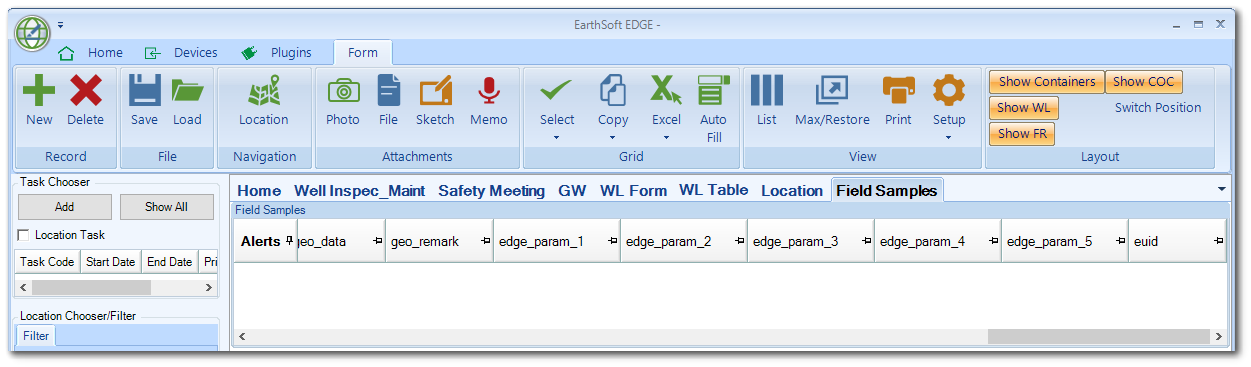The image size is (1251, 367).
Task: Switch to GW form tab
Action: (x=572, y=190)
